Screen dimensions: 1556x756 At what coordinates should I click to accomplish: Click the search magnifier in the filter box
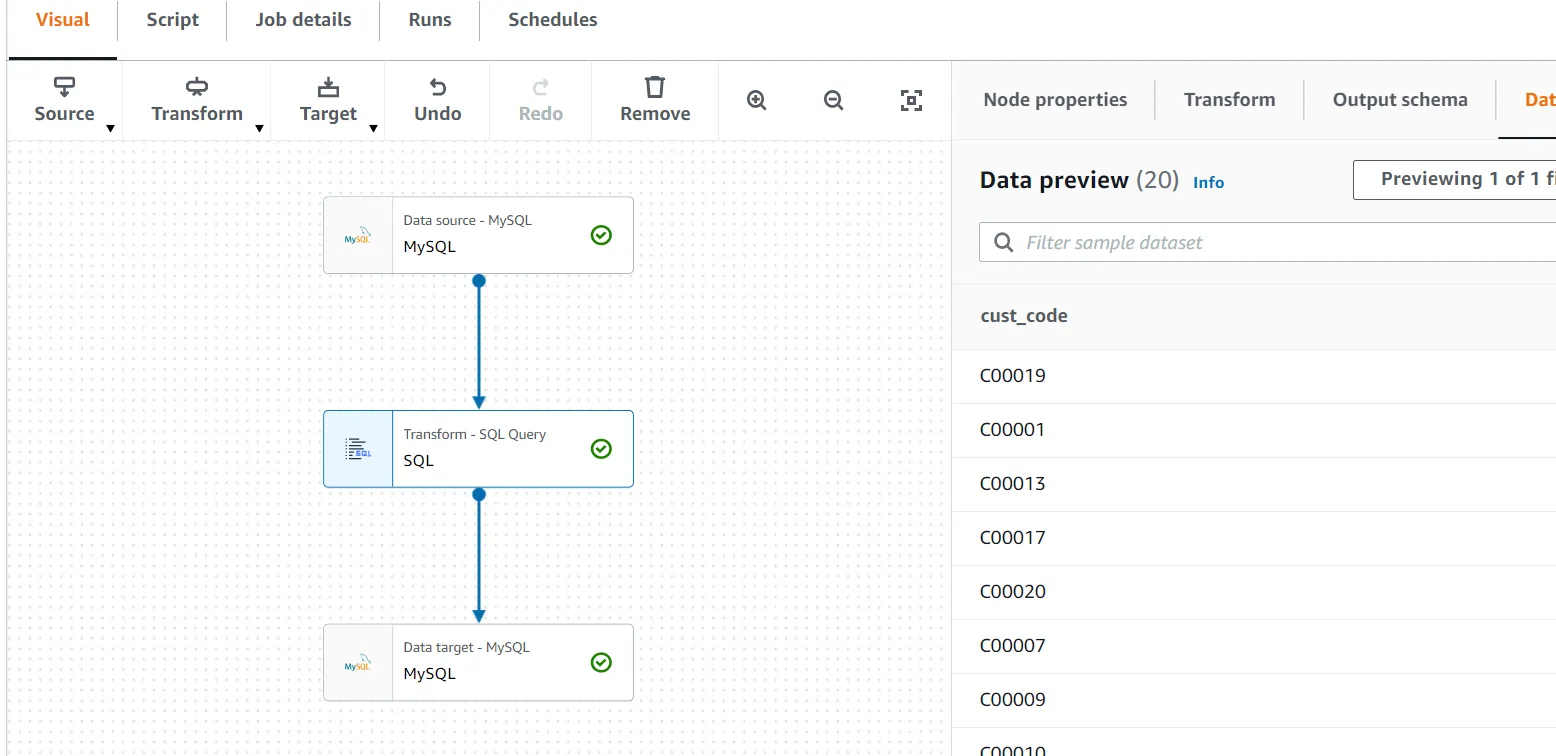point(1003,243)
